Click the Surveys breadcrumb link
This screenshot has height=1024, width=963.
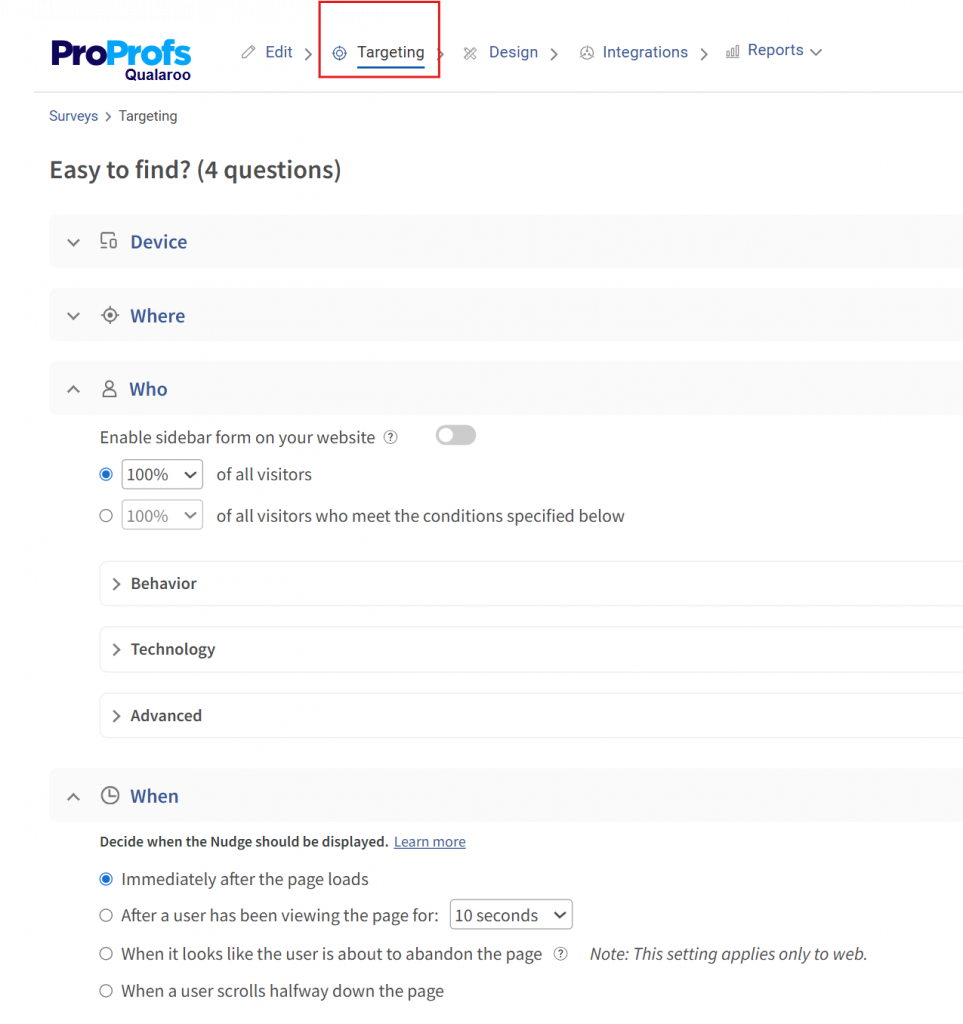pos(73,116)
